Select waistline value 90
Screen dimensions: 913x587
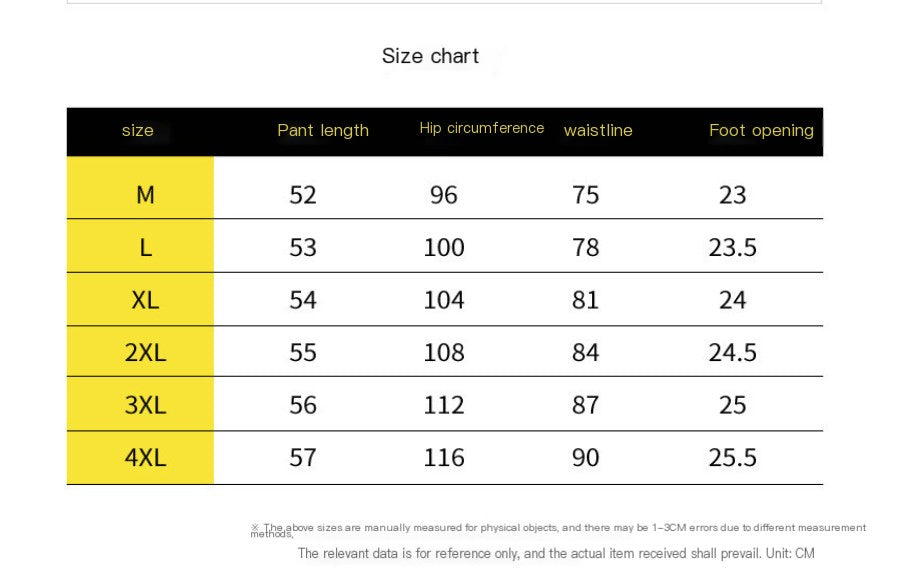pyautogui.click(x=585, y=458)
